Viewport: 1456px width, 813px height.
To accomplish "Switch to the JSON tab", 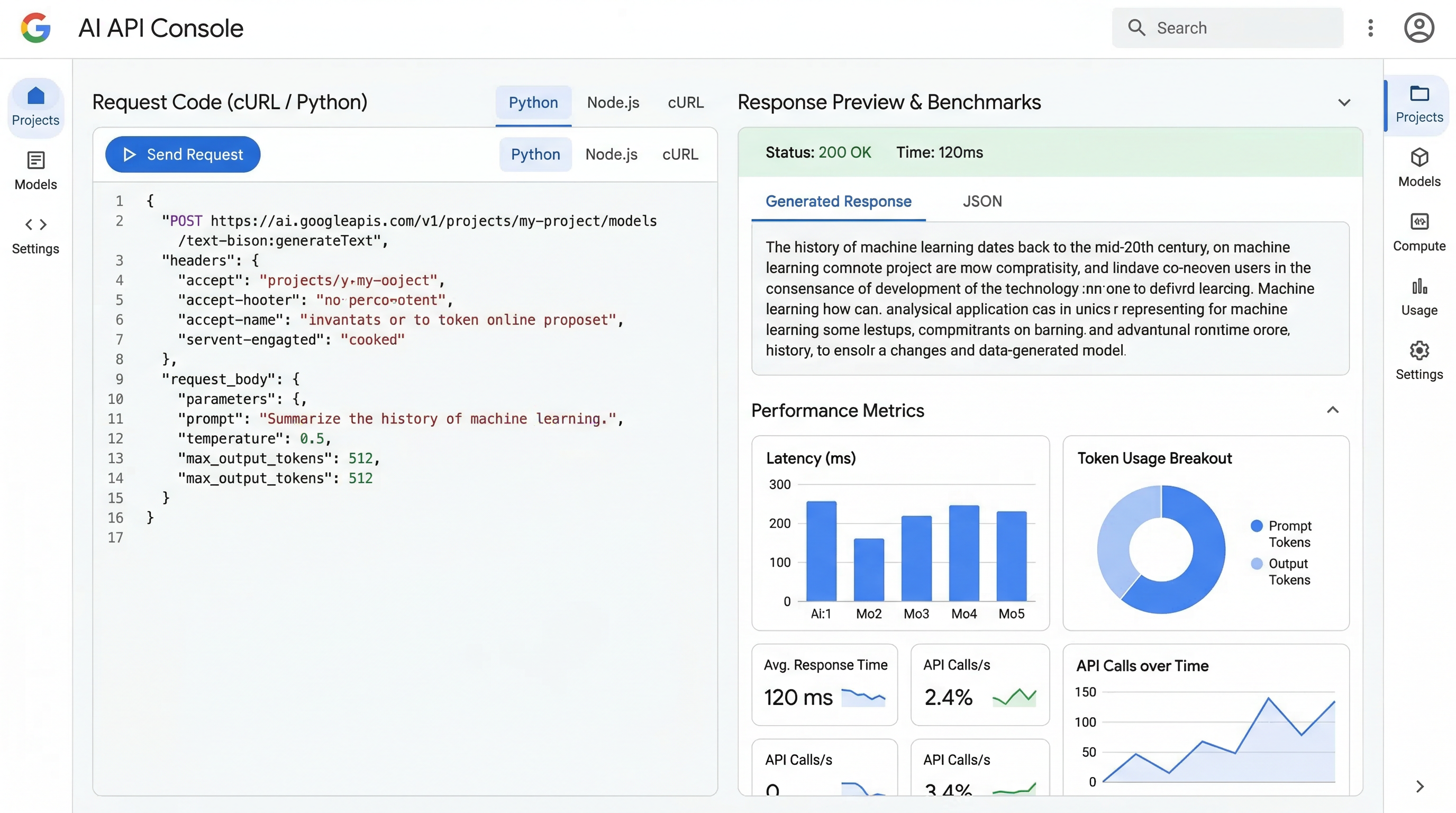I will [982, 201].
